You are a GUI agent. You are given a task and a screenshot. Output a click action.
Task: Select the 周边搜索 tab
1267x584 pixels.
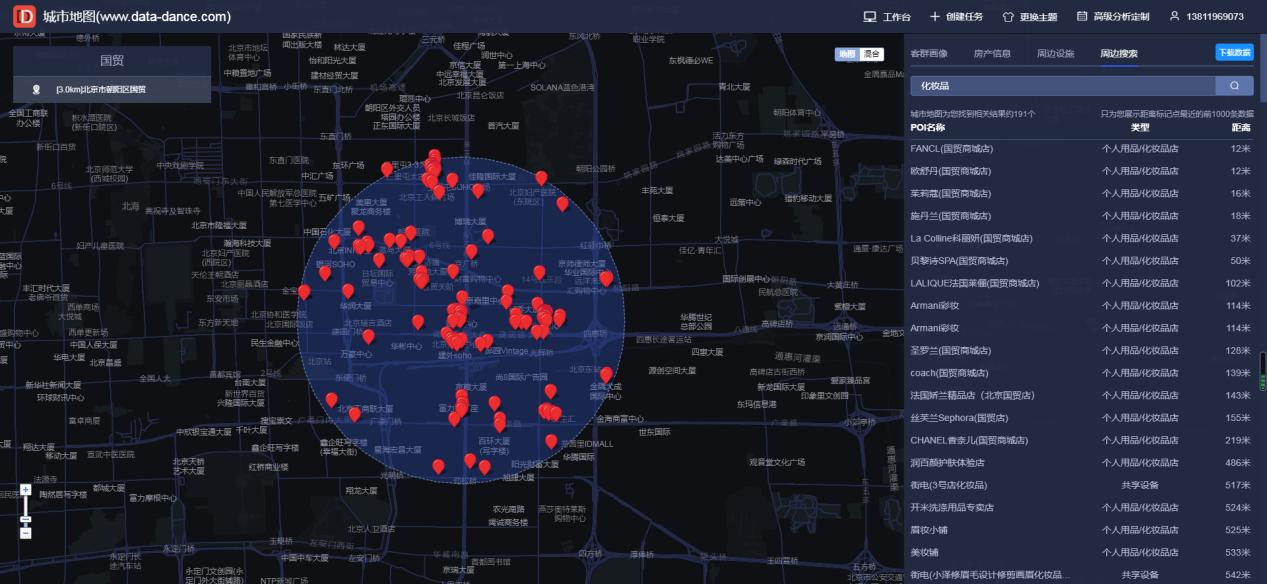point(1119,54)
